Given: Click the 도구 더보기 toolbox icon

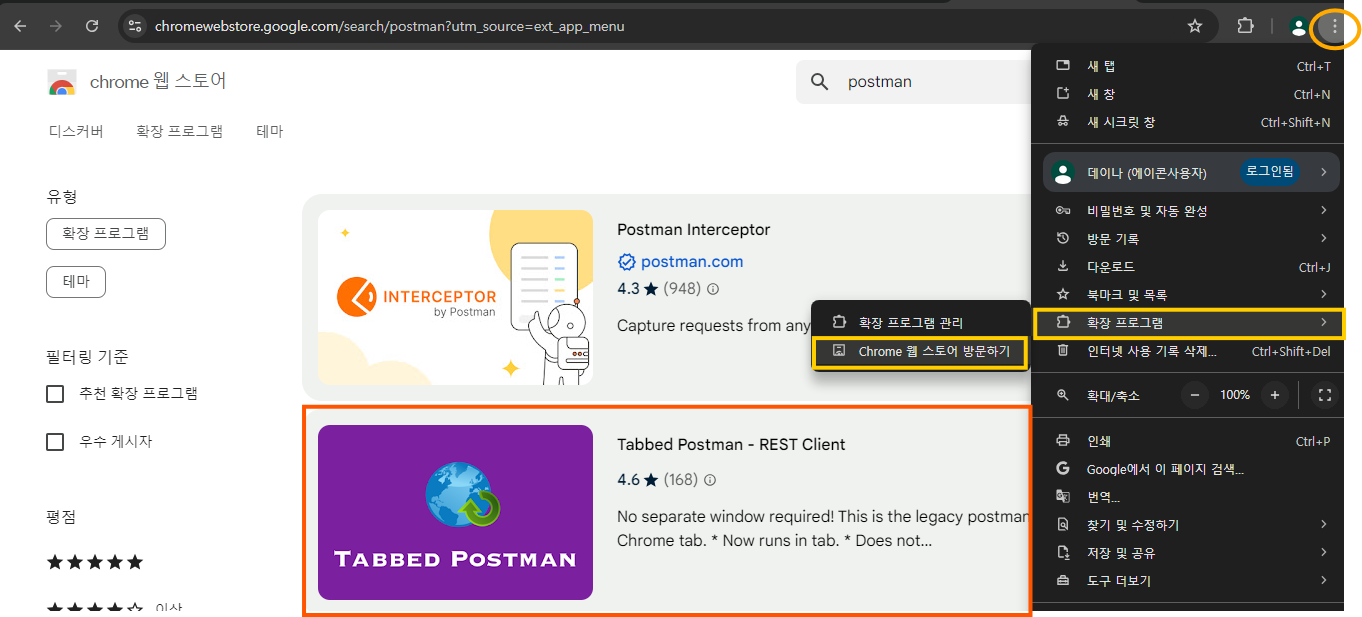Looking at the screenshot, I should [x=1063, y=581].
